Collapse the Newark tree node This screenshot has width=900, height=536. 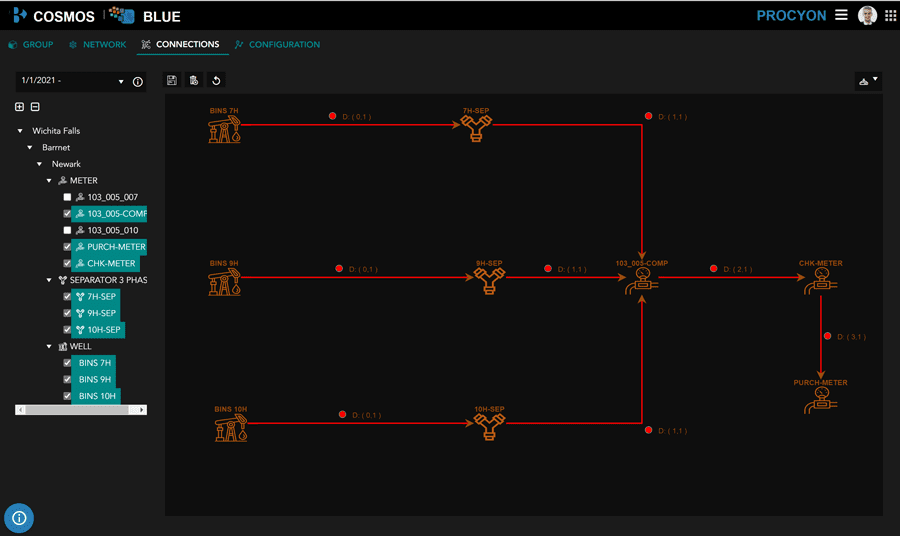coord(40,164)
